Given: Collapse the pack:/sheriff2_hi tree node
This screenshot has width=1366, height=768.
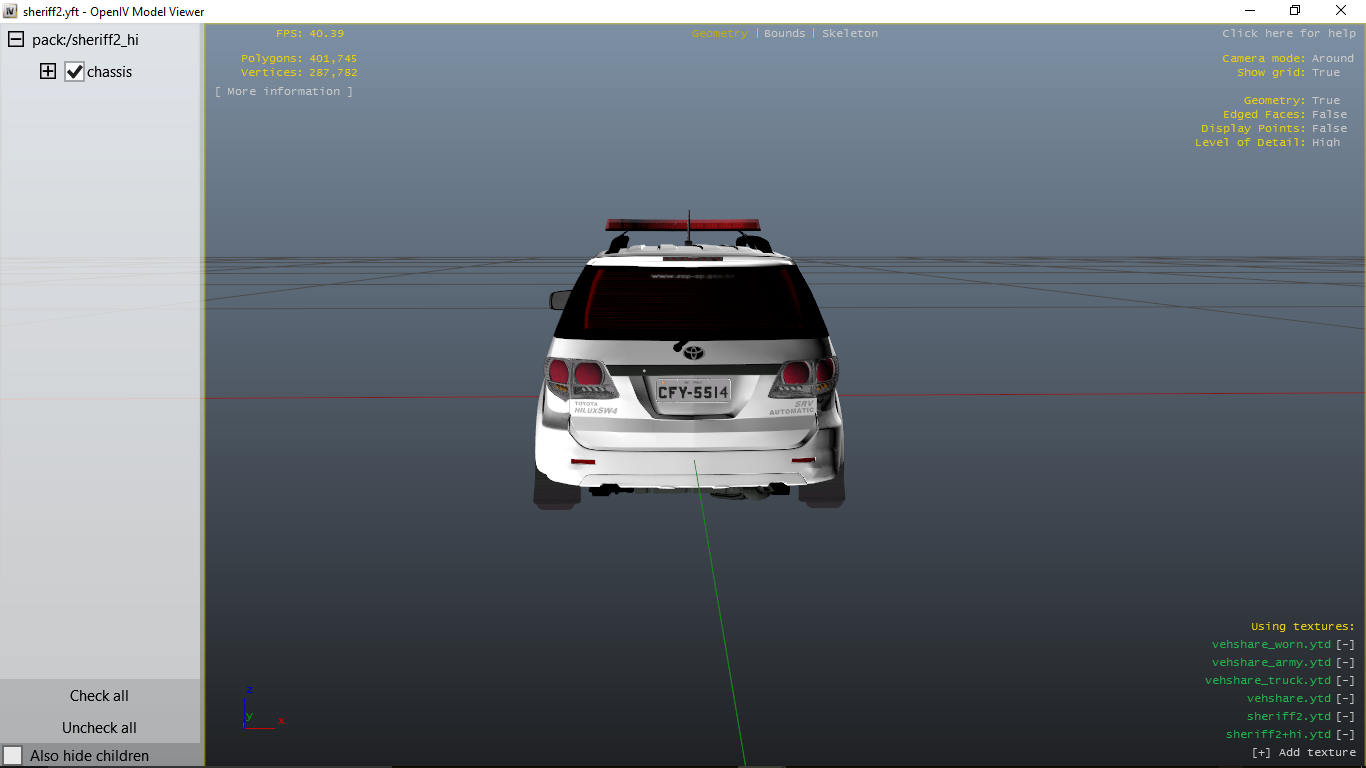Looking at the screenshot, I should (x=16, y=40).
